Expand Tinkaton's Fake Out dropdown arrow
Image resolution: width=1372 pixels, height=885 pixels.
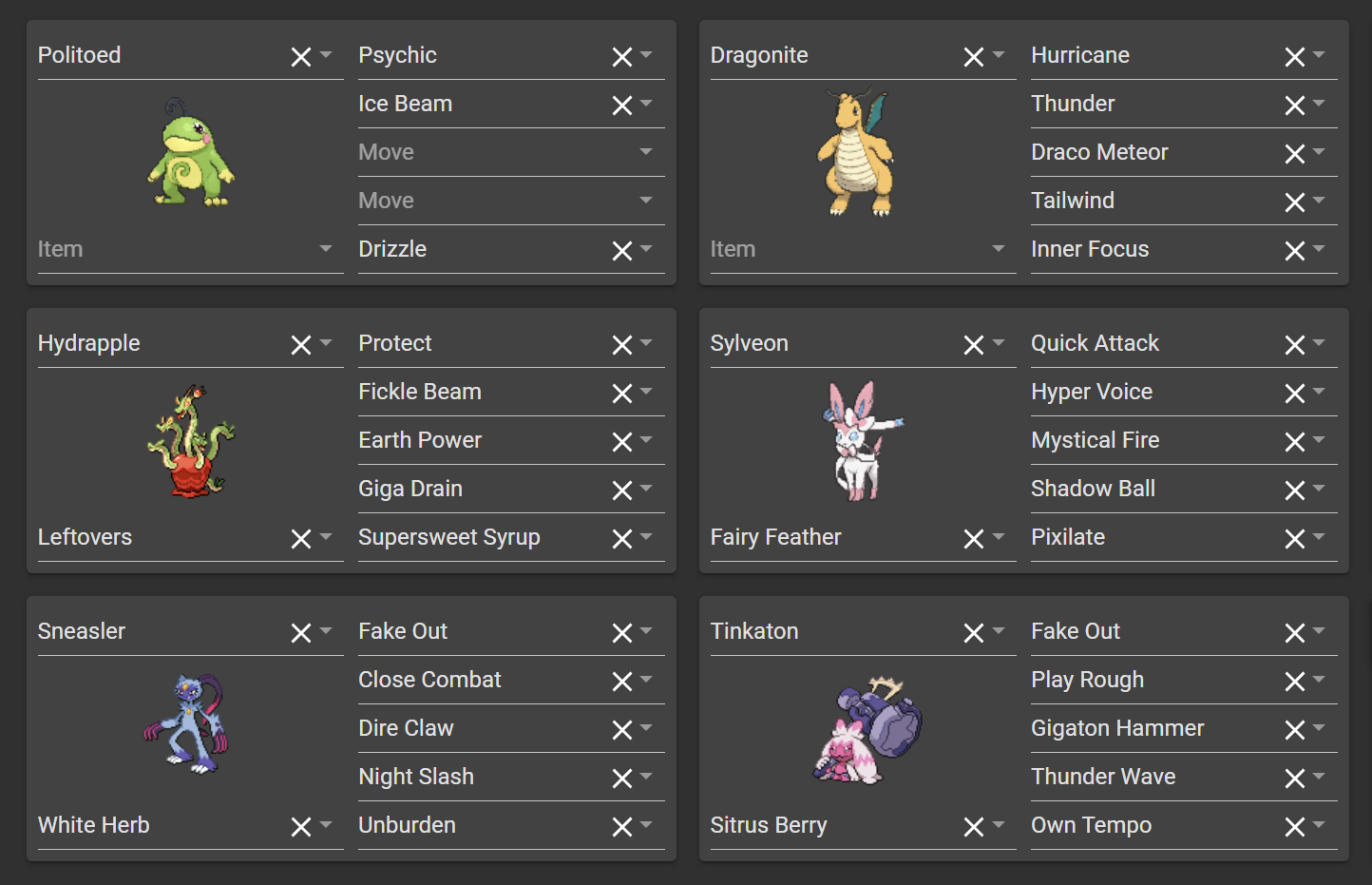(x=1319, y=630)
